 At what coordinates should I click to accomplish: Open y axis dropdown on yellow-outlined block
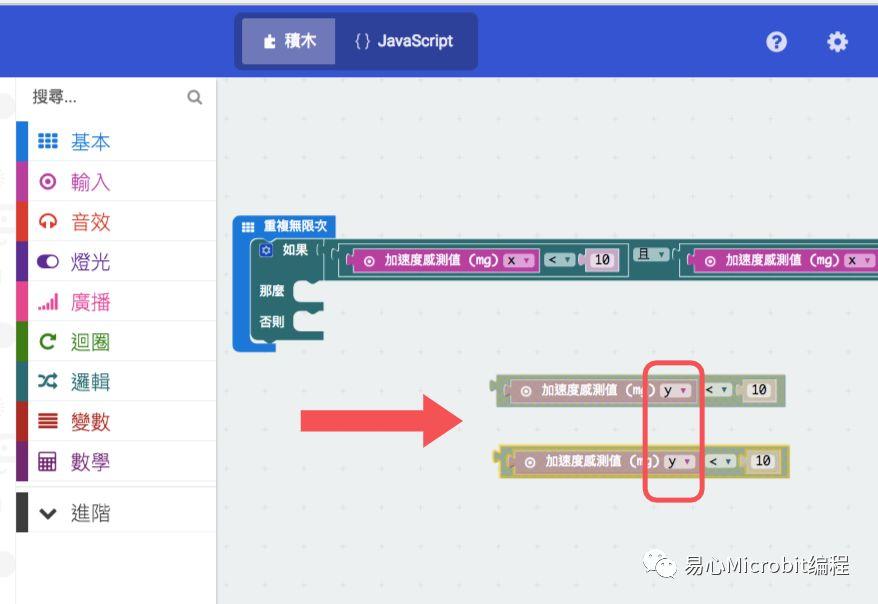click(x=680, y=461)
